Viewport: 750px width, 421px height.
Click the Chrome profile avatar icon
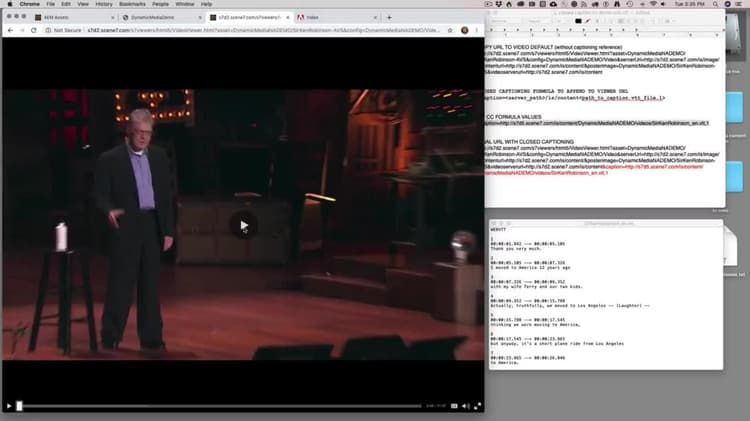pos(464,30)
